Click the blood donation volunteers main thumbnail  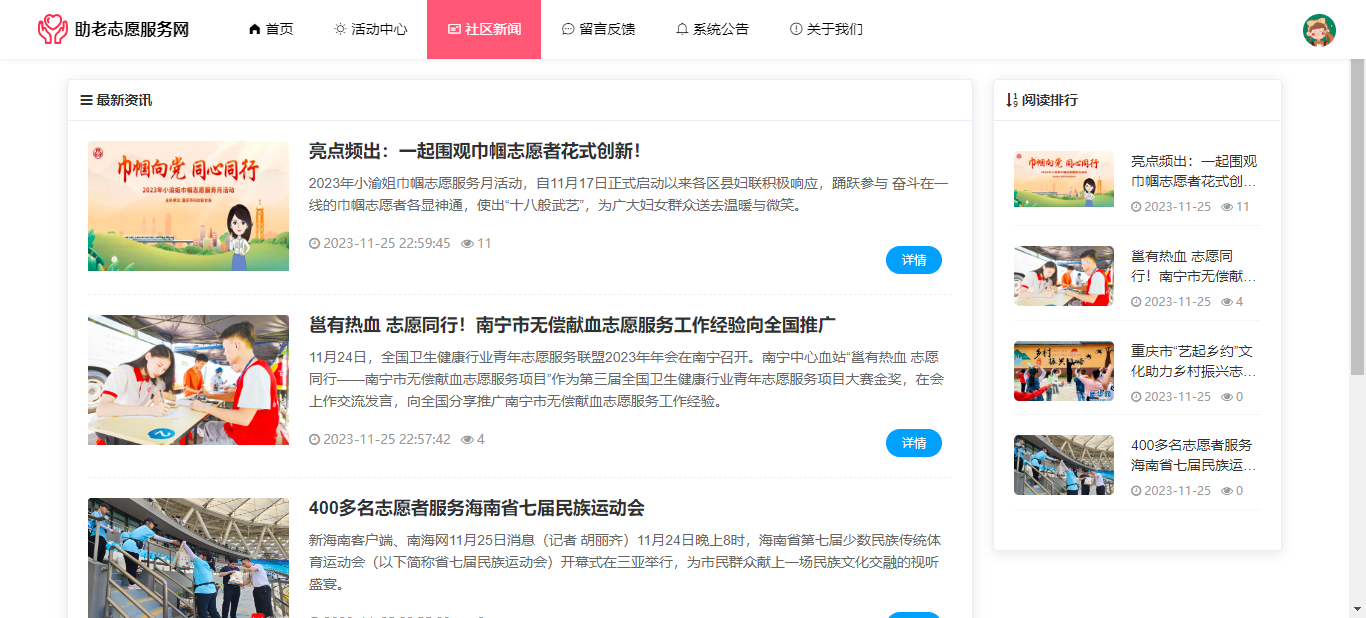coord(188,380)
